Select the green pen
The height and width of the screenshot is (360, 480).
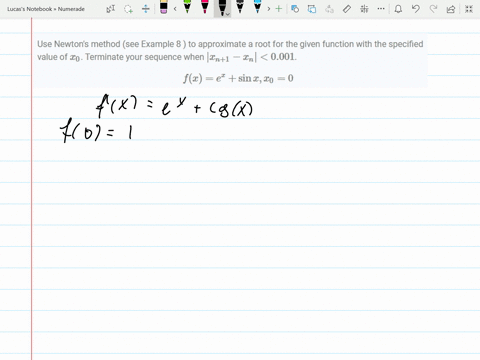click(187, 7)
